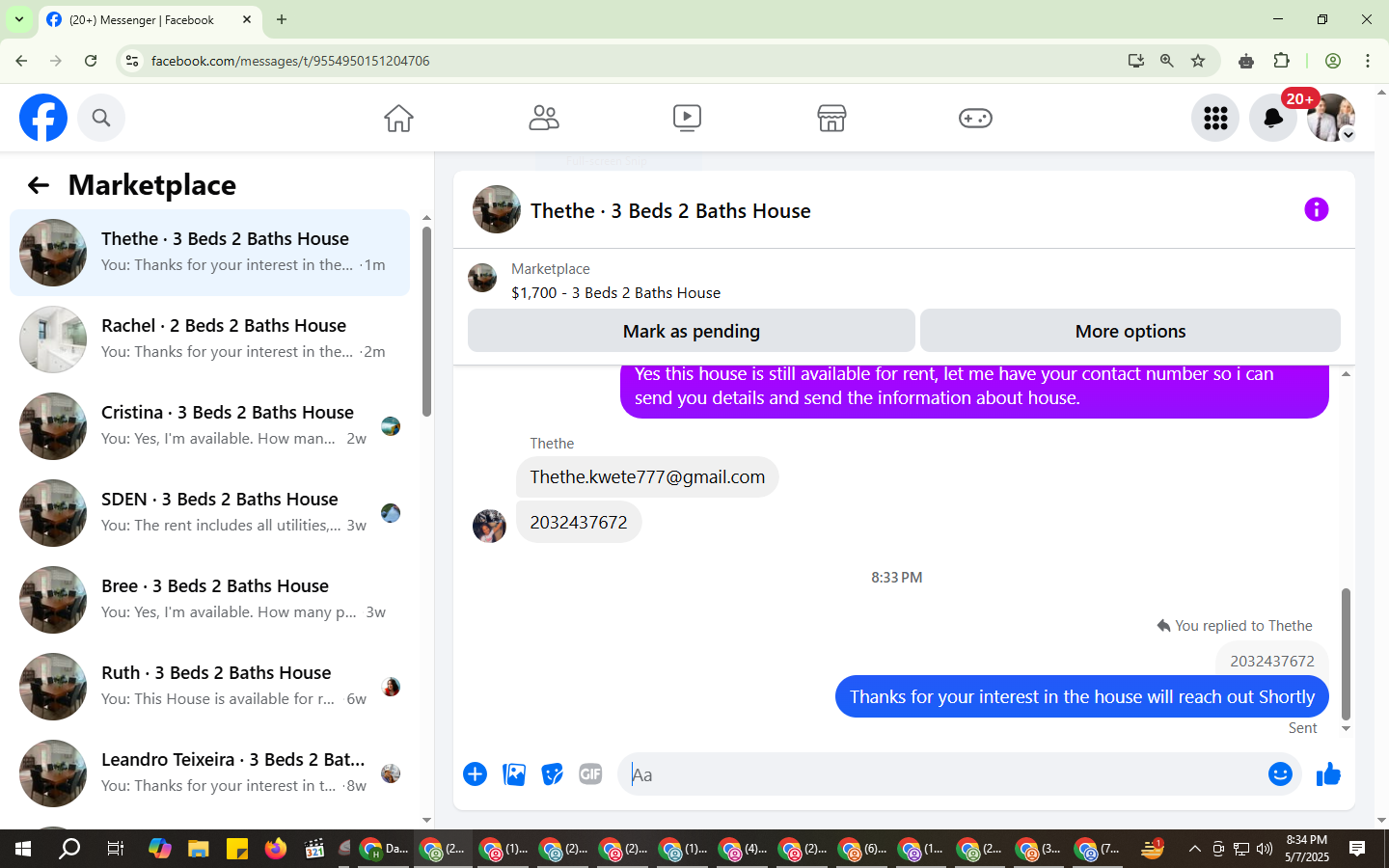Show hidden system tray icons

click(x=1194, y=849)
